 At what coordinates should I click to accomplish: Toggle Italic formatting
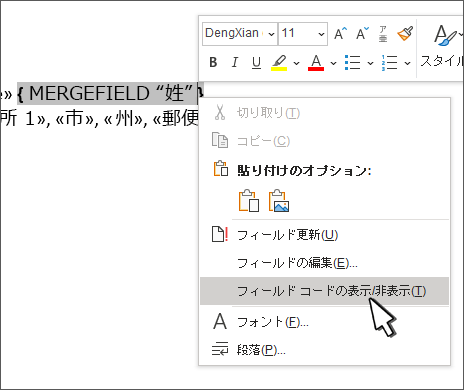[x=235, y=62]
